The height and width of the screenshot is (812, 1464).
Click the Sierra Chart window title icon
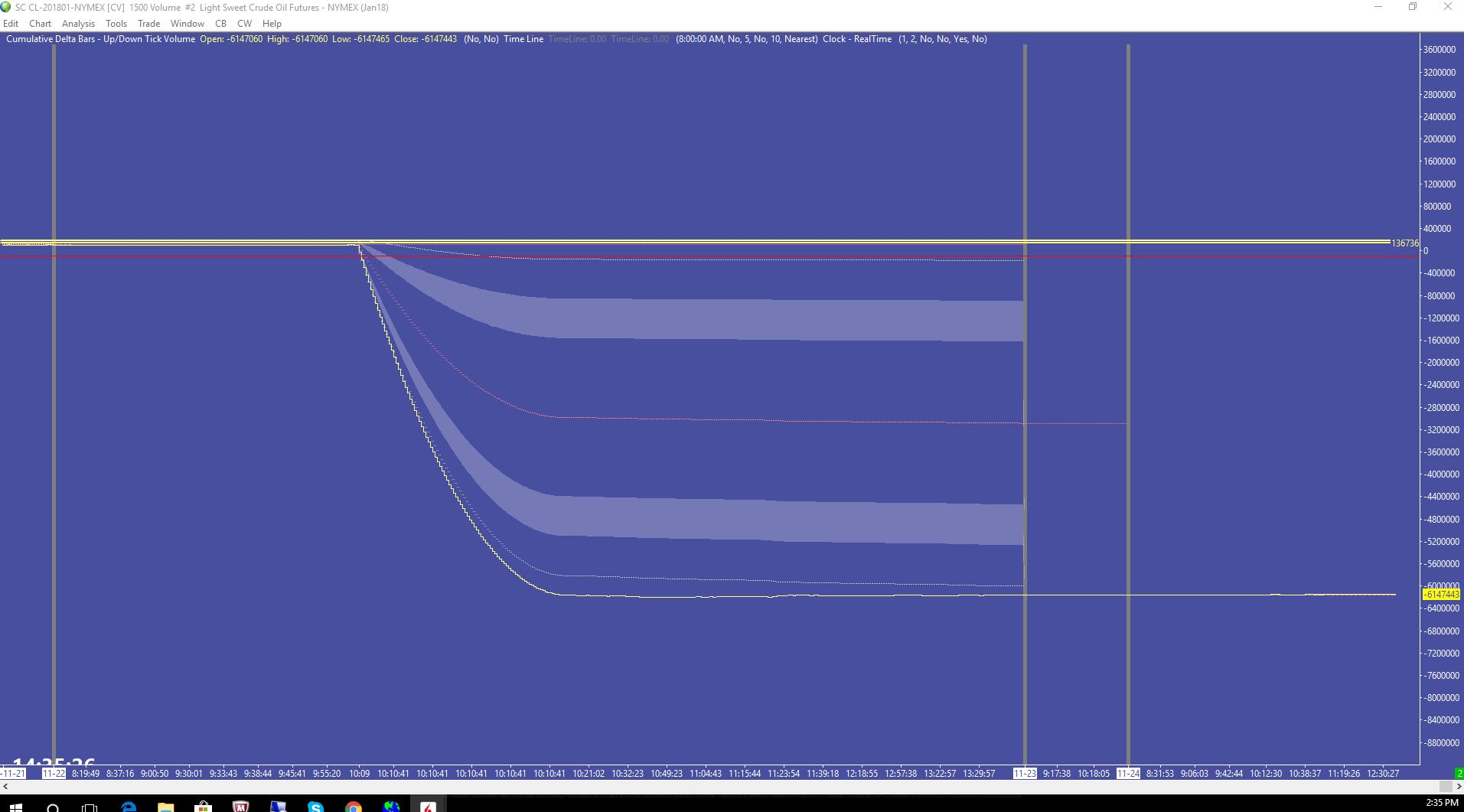tap(7, 7)
